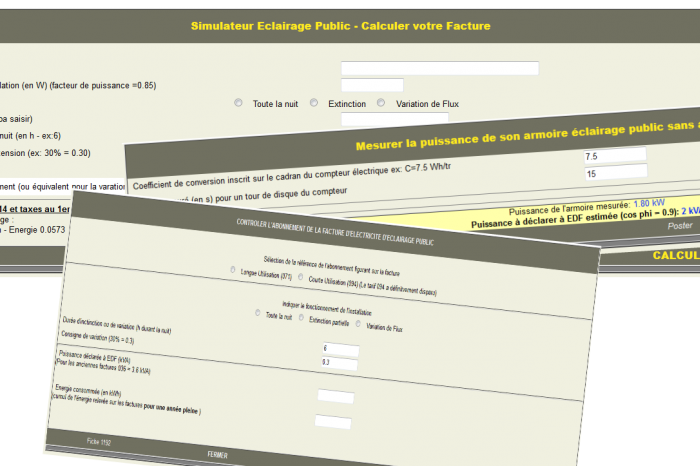Click the '(facteur de puissance =0.85)' label
700x466 pixels.
tap(103, 85)
